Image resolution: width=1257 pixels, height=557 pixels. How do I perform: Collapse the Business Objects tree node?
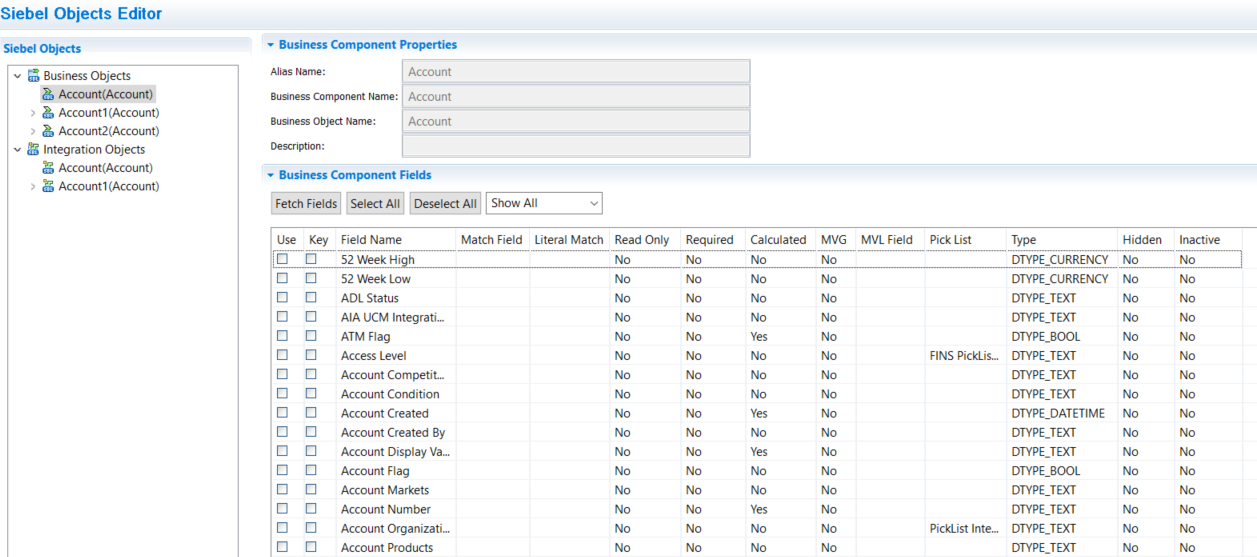tap(17, 76)
